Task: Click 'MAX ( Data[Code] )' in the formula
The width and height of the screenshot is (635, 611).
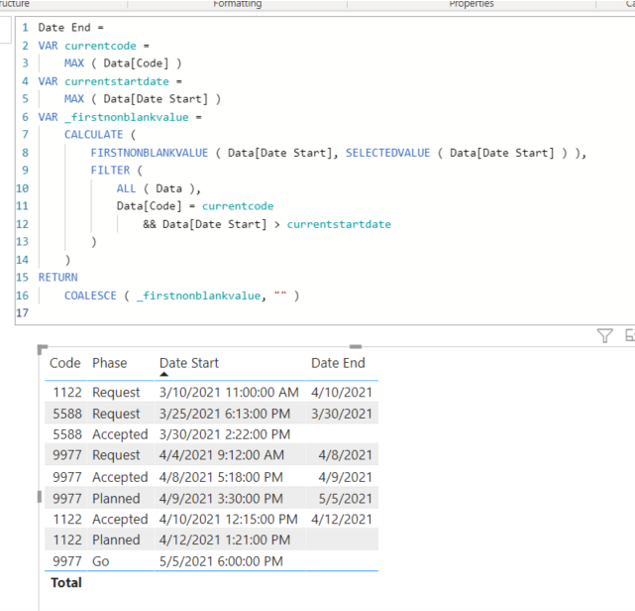Action: pos(123,63)
